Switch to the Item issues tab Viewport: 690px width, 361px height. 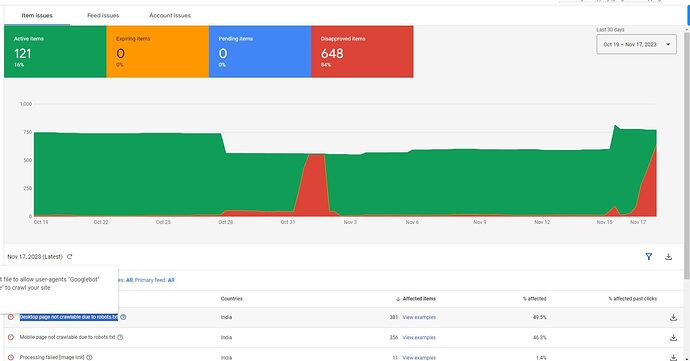tap(37, 15)
